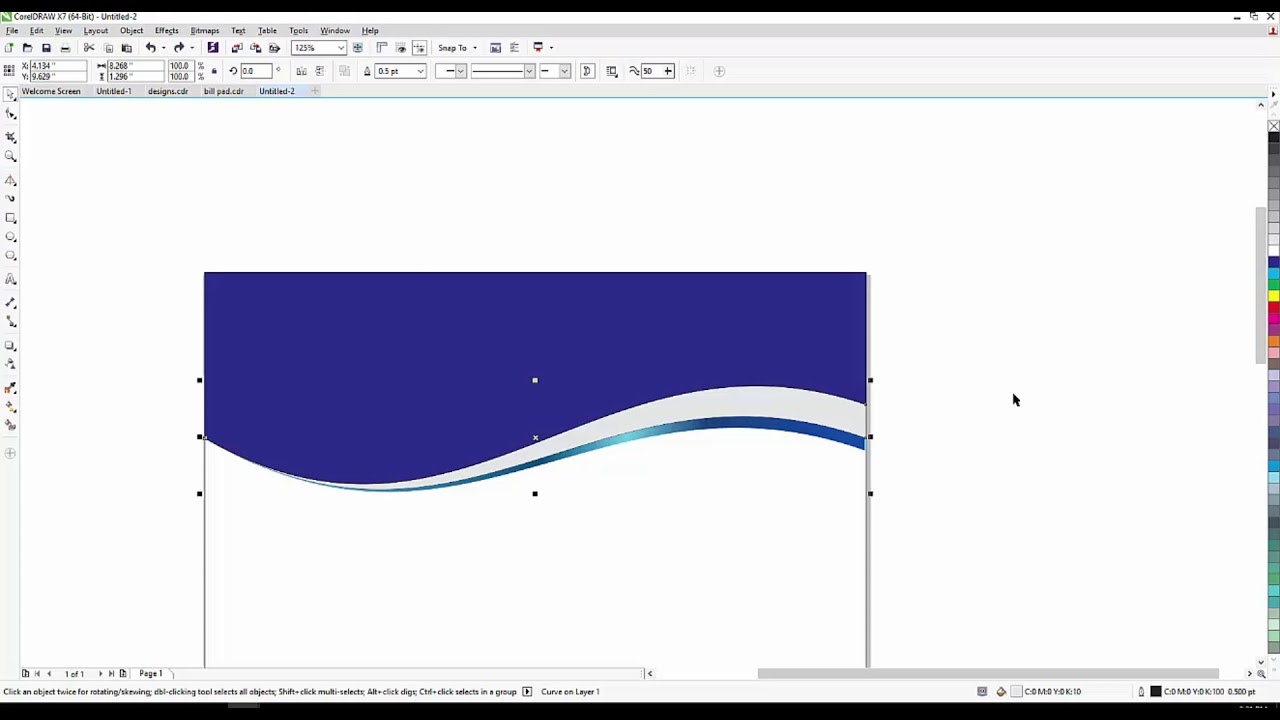
Task: Select the Ellipse tool
Action: coord(11,237)
